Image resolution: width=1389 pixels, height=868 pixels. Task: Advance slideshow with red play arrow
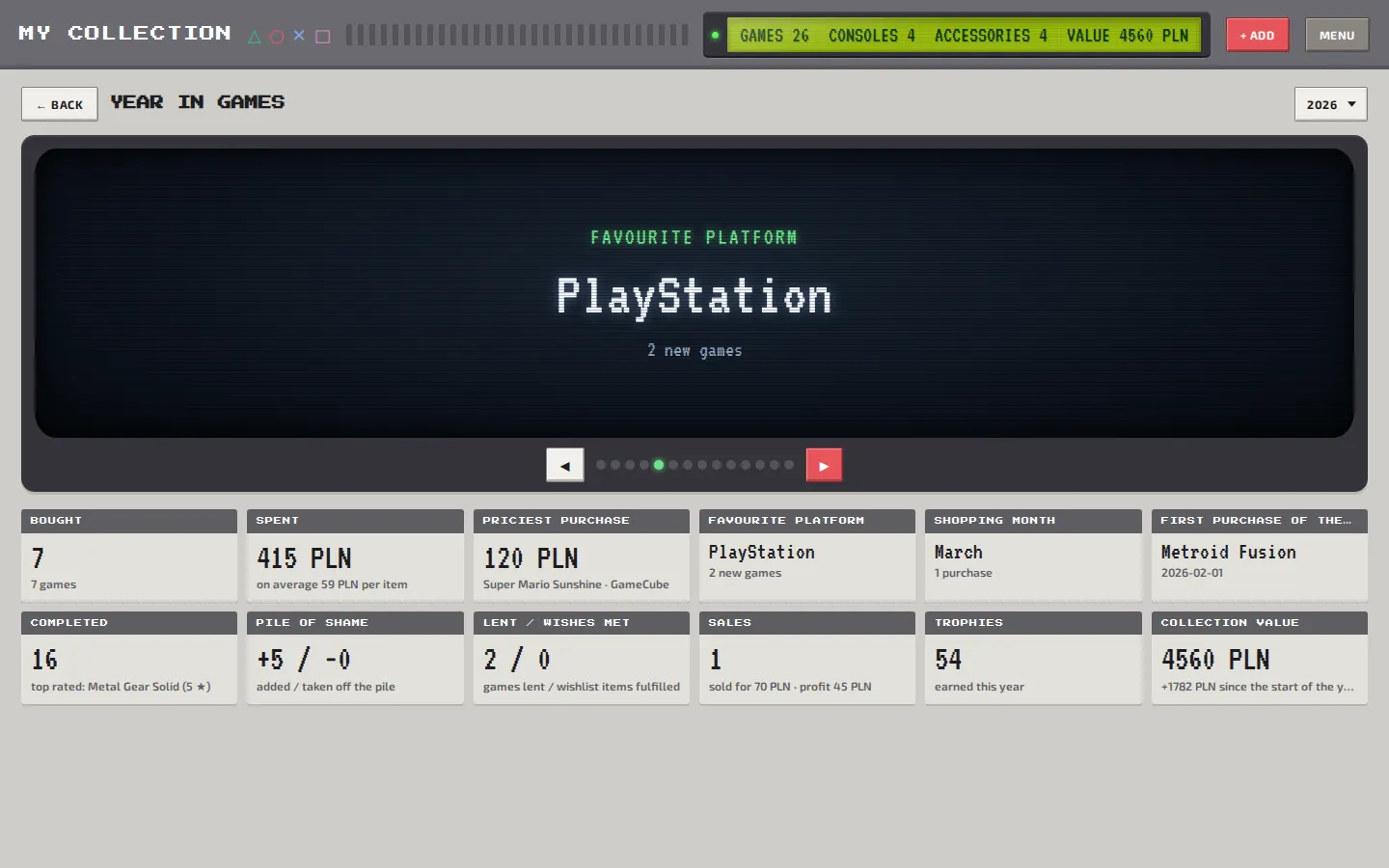[x=824, y=465]
